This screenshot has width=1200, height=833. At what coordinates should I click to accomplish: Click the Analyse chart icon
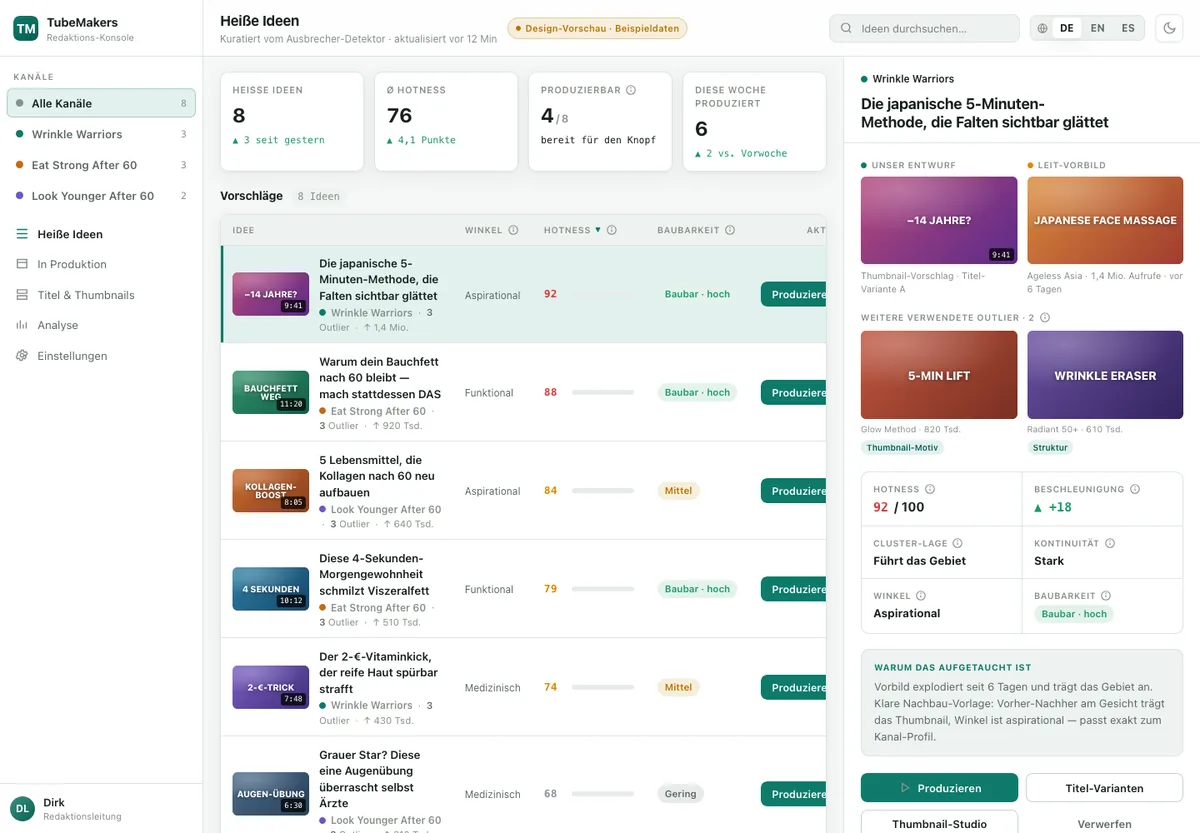click(x=22, y=325)
